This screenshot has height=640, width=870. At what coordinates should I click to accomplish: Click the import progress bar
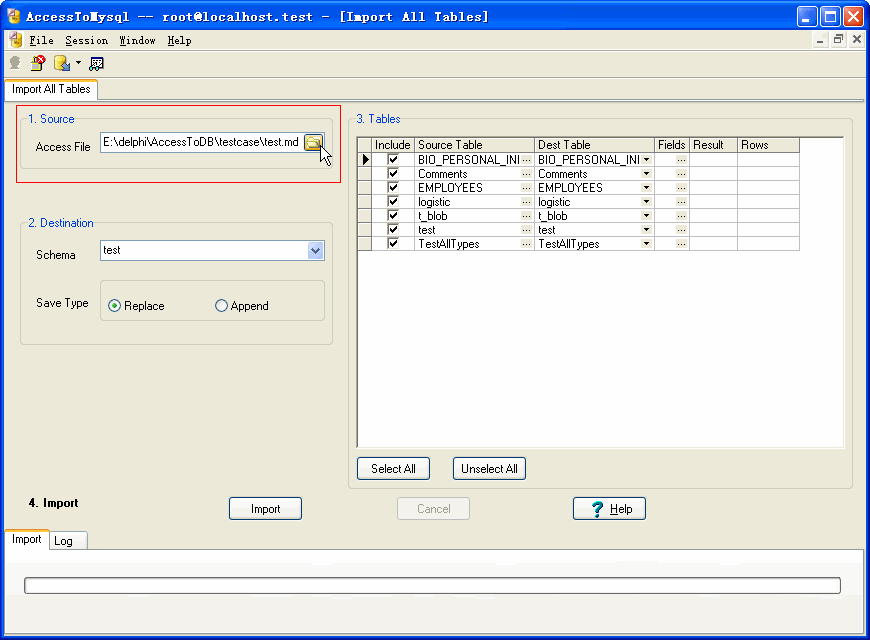coord(432,586)
